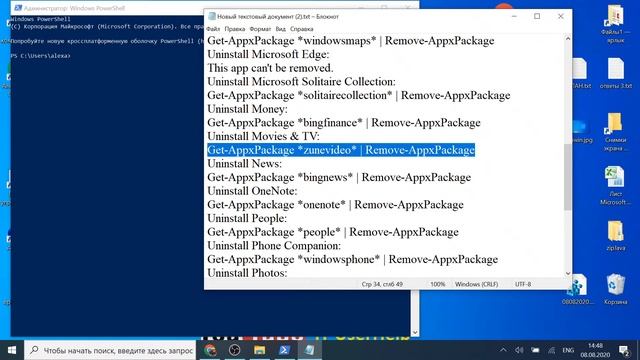Open OBS Studio from the taskbar
The width and height of the screenshot is (640, 360).
pos(235,350)
